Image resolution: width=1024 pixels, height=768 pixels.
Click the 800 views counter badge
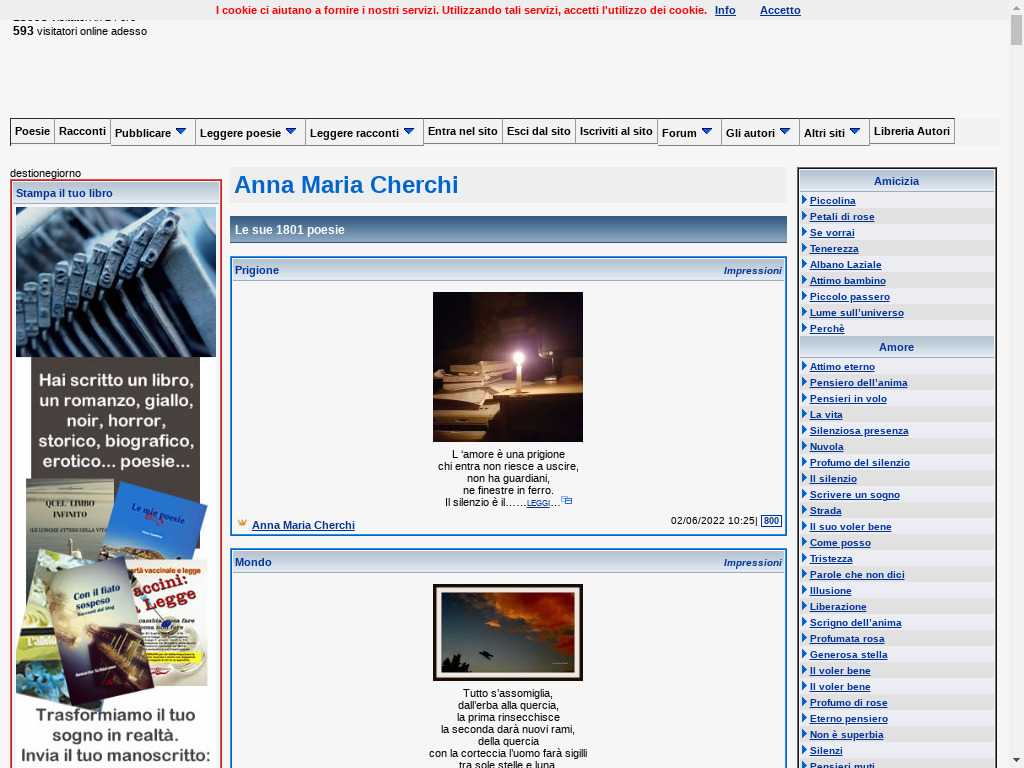(771, 521)
